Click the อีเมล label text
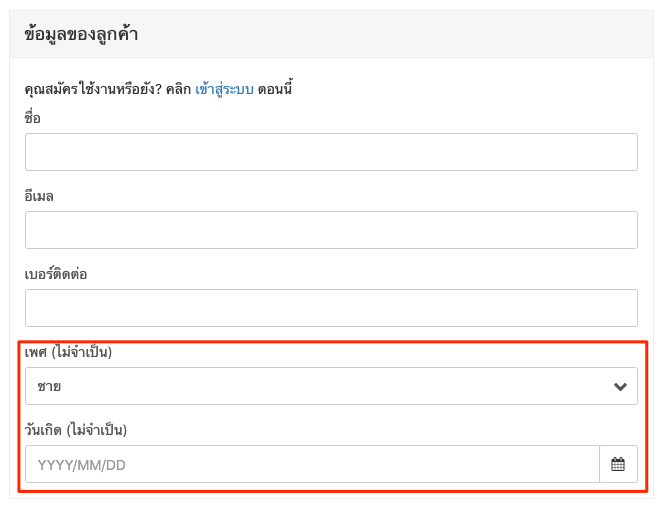 point(39,196)
